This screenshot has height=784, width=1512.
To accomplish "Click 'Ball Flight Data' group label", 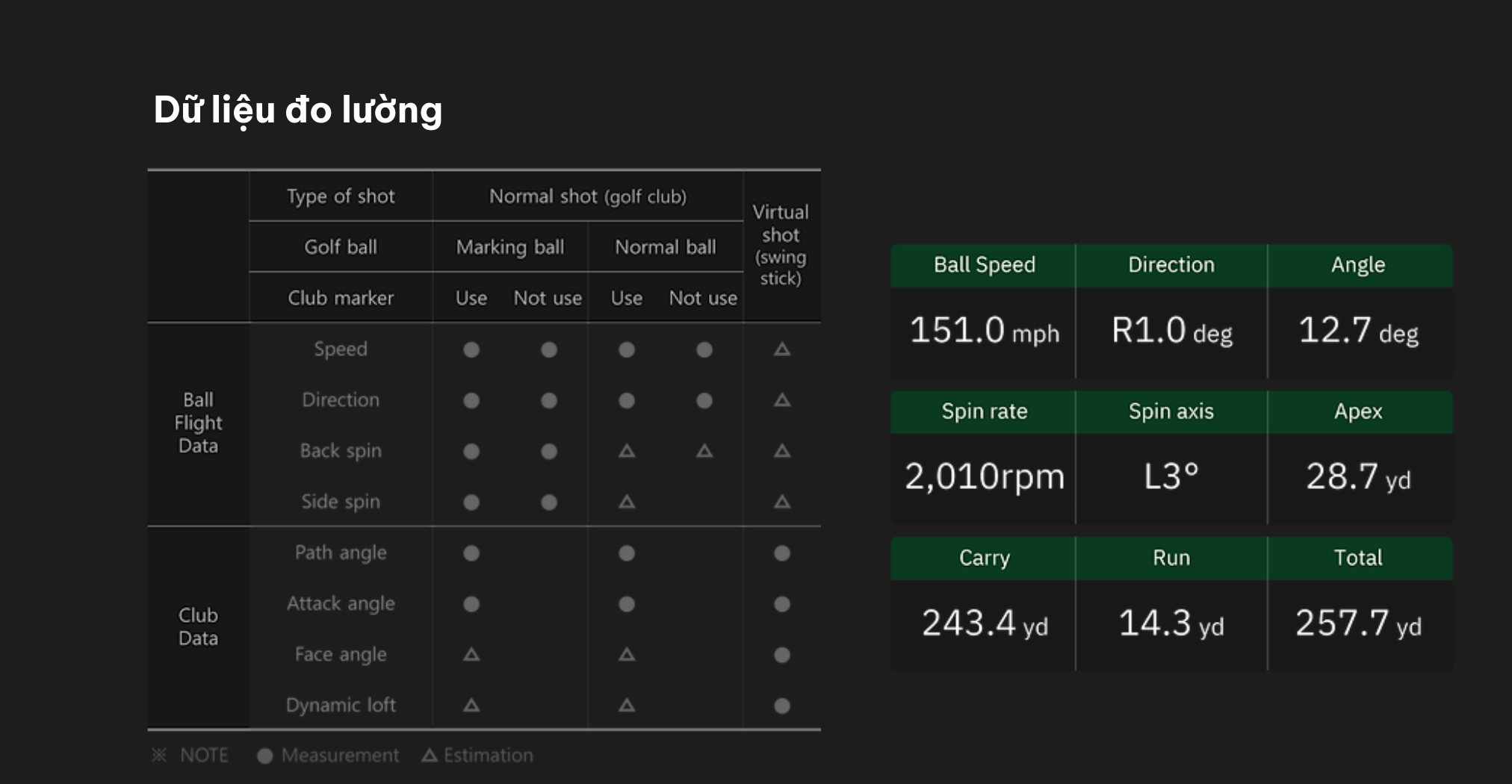I will click(x=198, y=423).
